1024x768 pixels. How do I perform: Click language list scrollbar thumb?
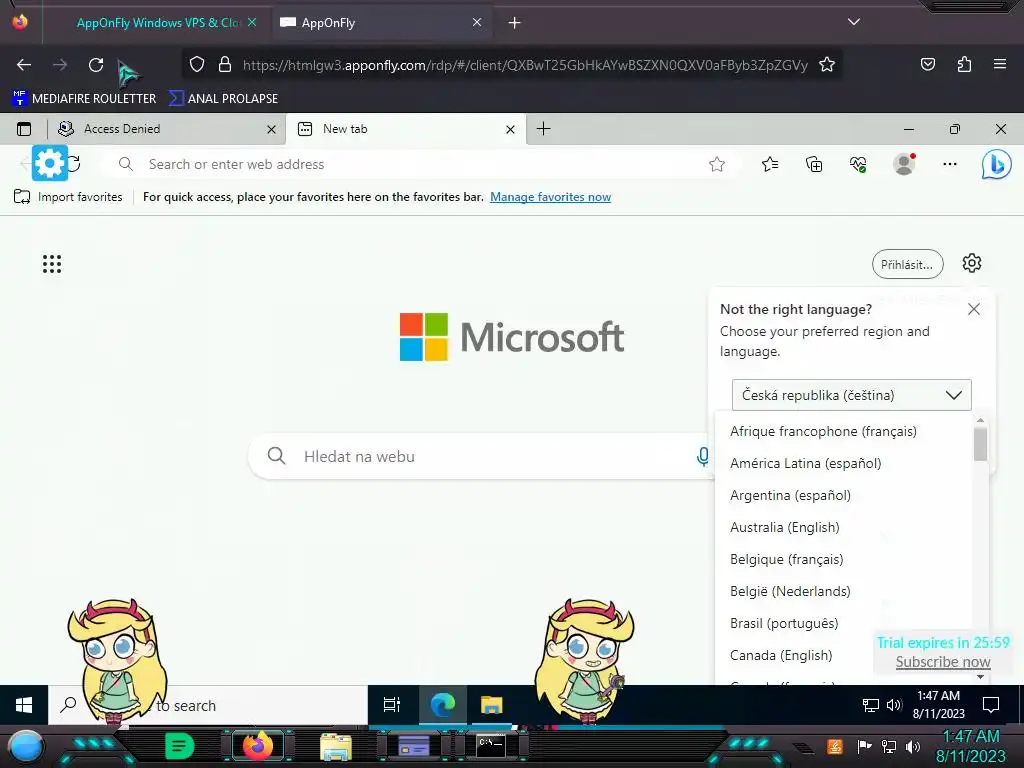tap(980, 443)
